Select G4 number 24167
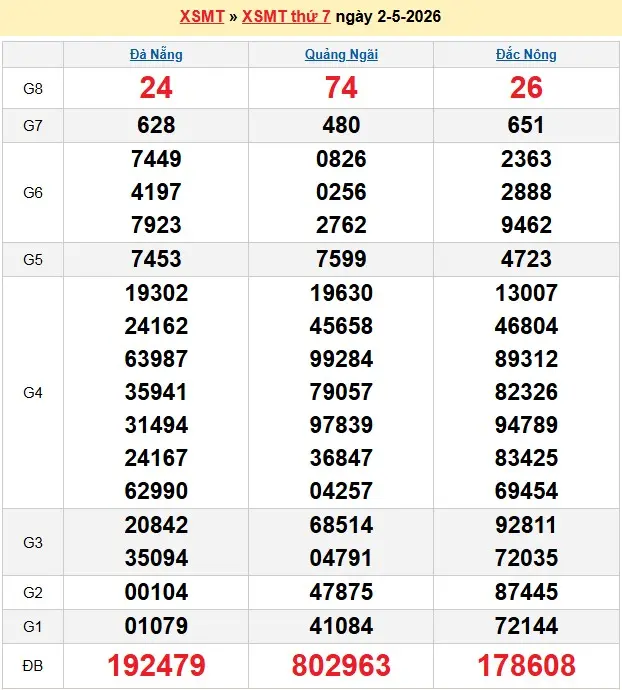 (156, 458)
